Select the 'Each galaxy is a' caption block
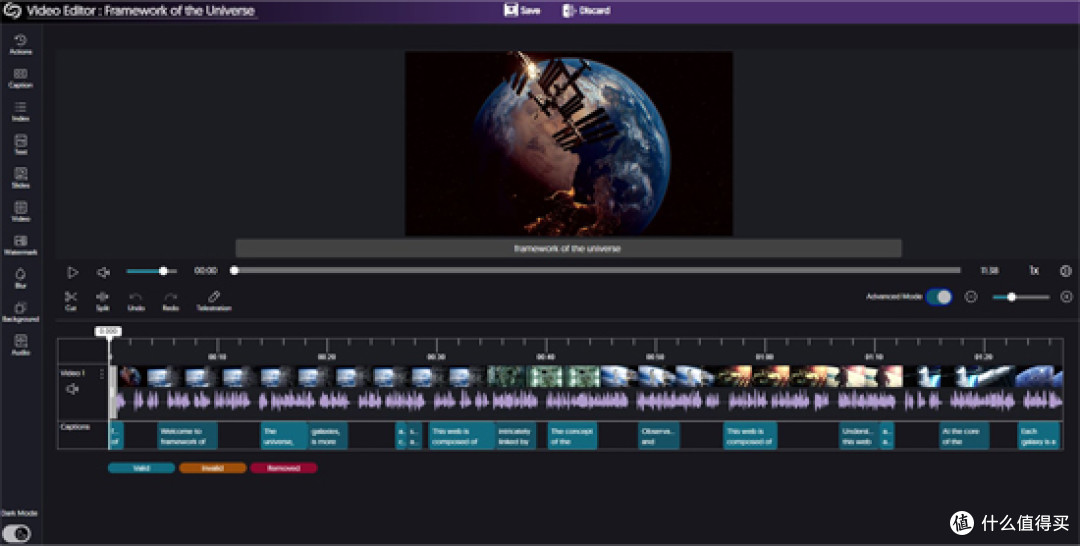 pos(1039,436)
